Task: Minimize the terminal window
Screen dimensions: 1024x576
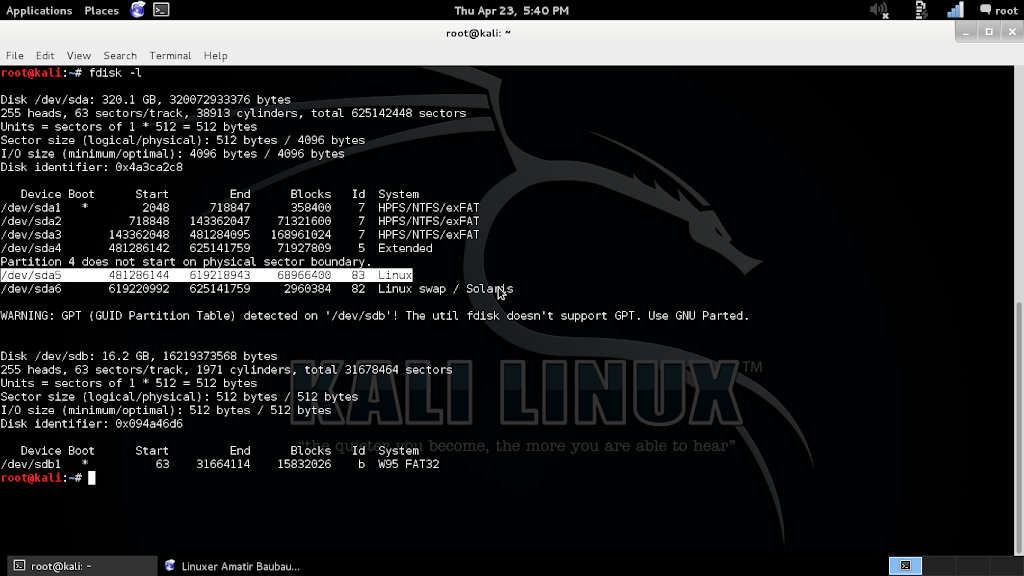Action: click(x=966, y=32)
